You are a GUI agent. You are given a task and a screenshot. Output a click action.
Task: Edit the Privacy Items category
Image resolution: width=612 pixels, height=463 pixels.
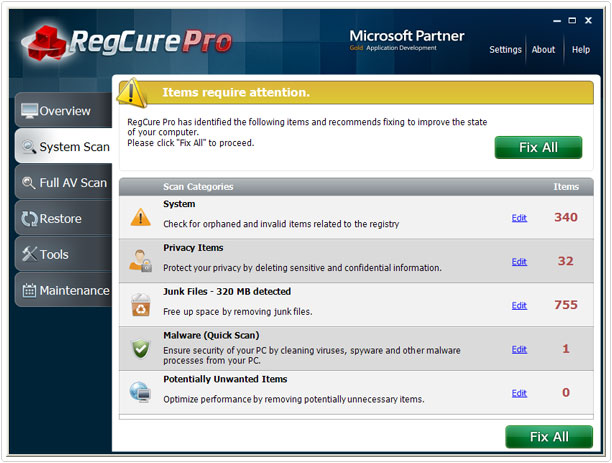(x=519, y=262)
